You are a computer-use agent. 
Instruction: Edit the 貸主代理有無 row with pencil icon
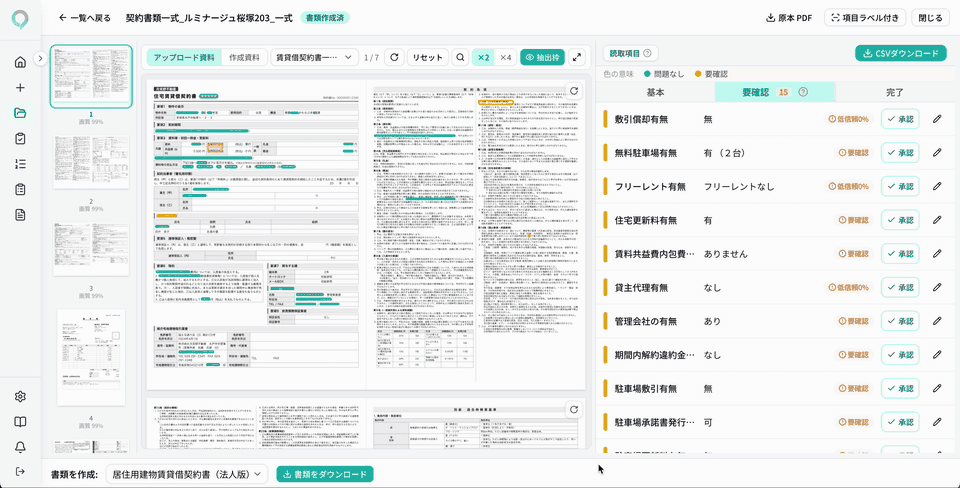click(x=937, y=287)
